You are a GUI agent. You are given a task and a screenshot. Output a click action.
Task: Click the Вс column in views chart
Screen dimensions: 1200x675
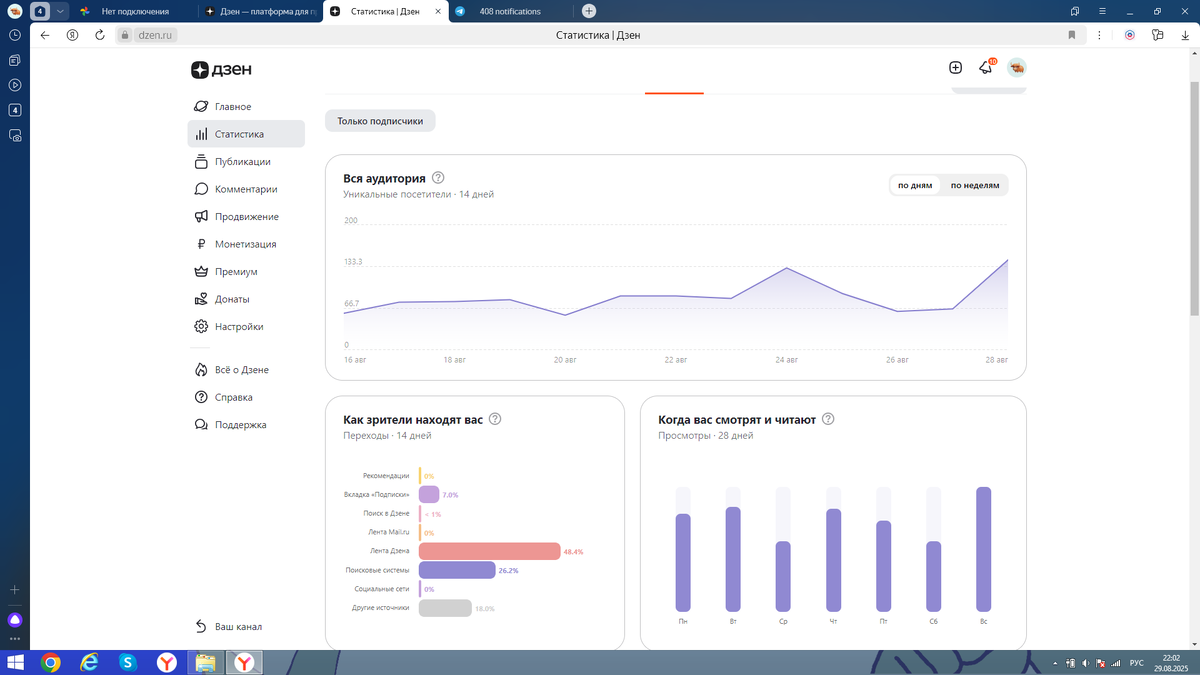click(x=983, y=549)
